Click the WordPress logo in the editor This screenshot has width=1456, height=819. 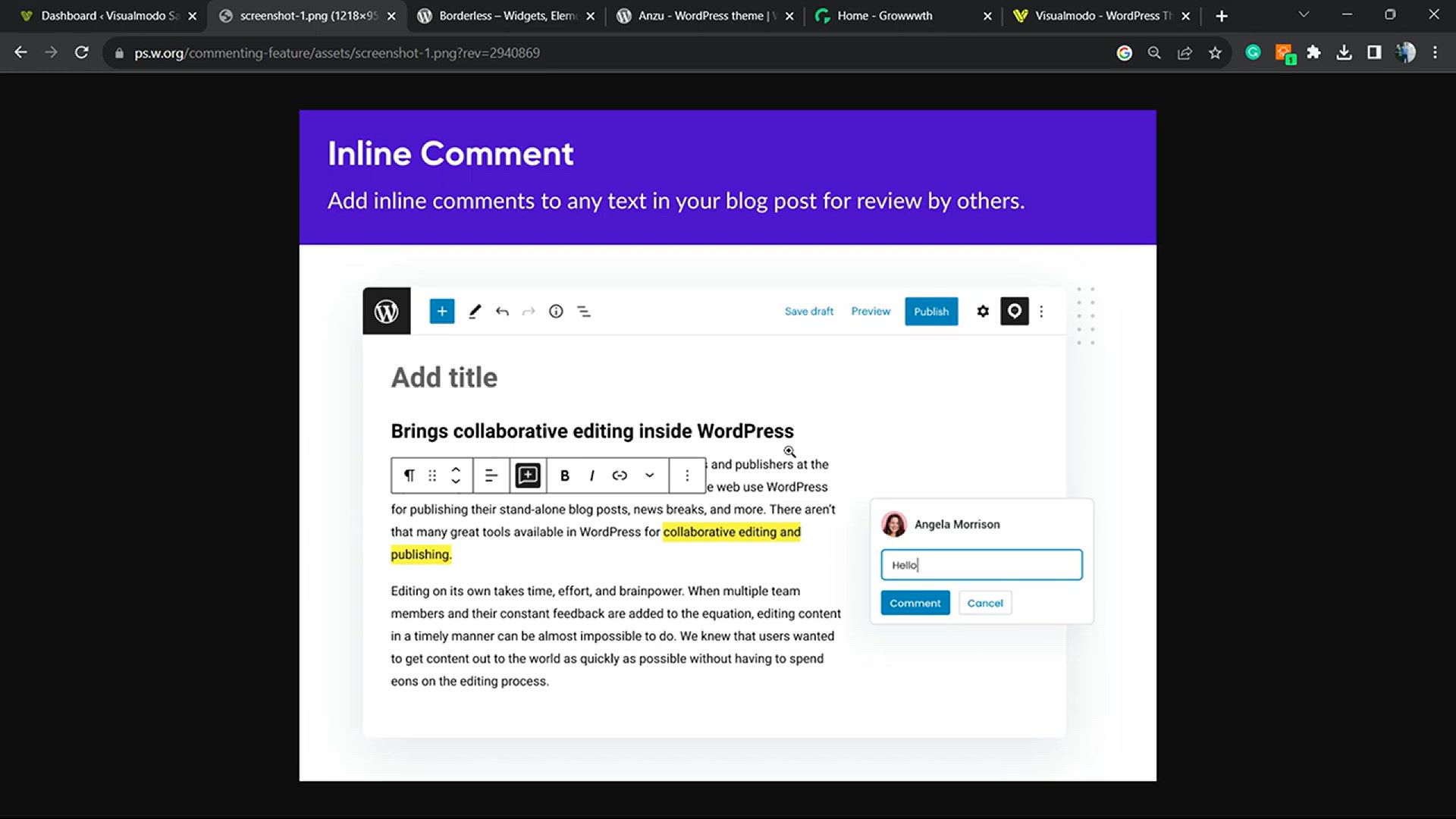[x=386, y=311]
